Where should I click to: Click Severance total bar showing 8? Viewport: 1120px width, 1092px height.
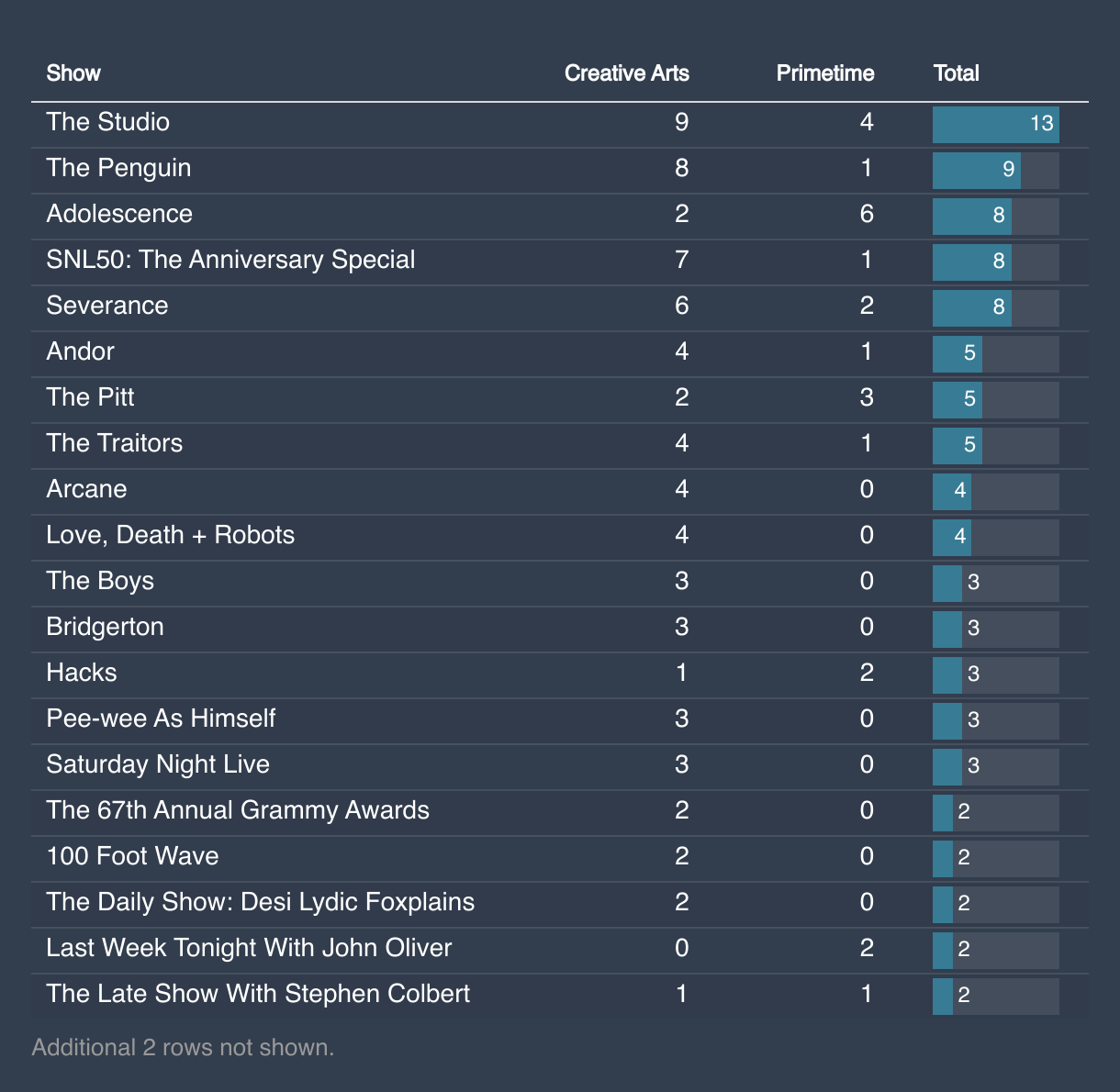coord(996,308)
